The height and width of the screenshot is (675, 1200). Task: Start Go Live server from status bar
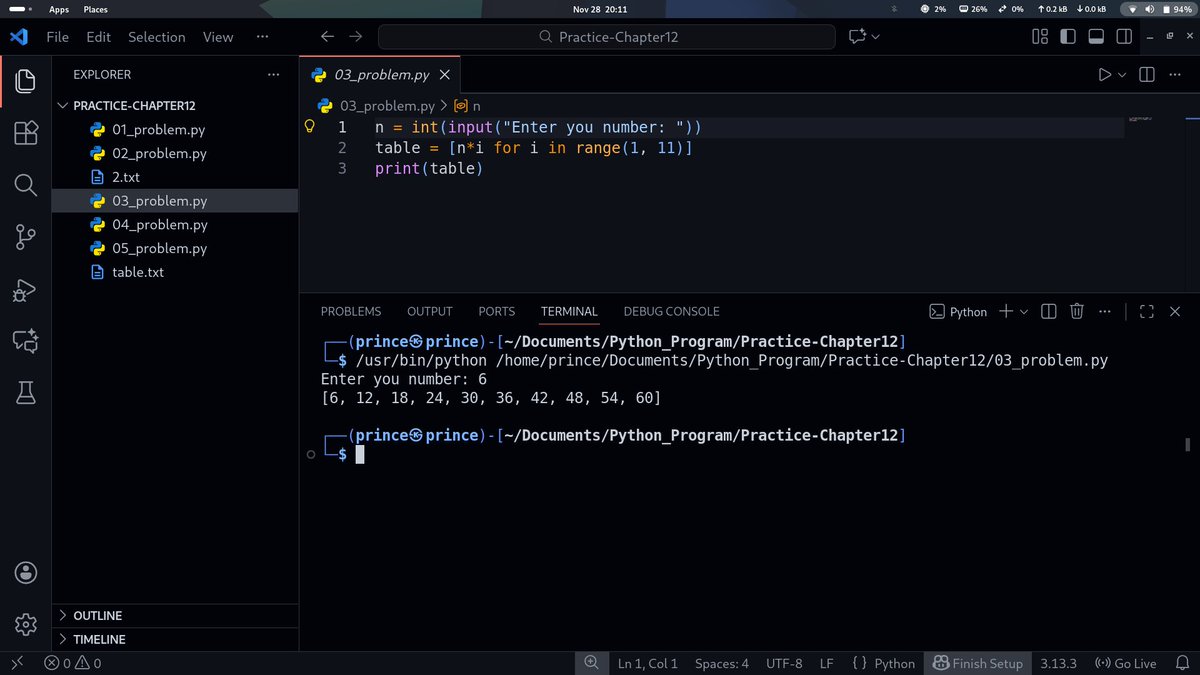pyautogui.click(x=1125, y=663)
